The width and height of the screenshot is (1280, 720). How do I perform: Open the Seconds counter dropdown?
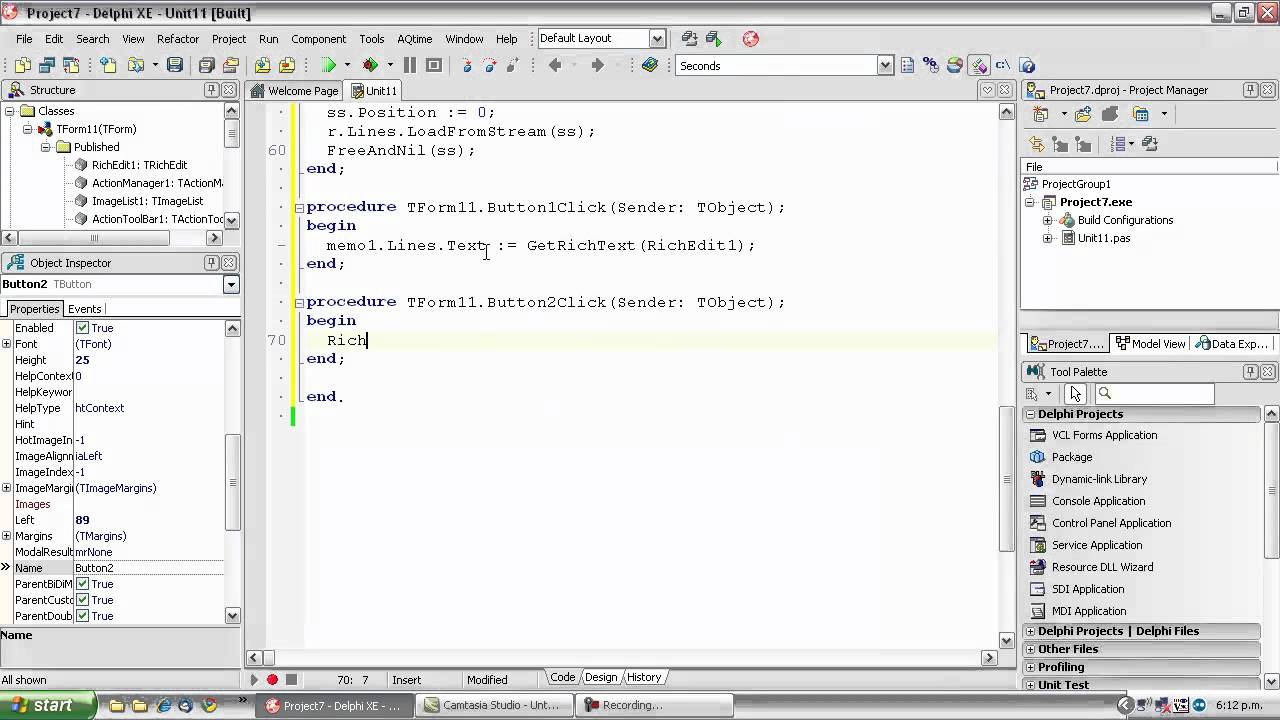coord(885,66)
